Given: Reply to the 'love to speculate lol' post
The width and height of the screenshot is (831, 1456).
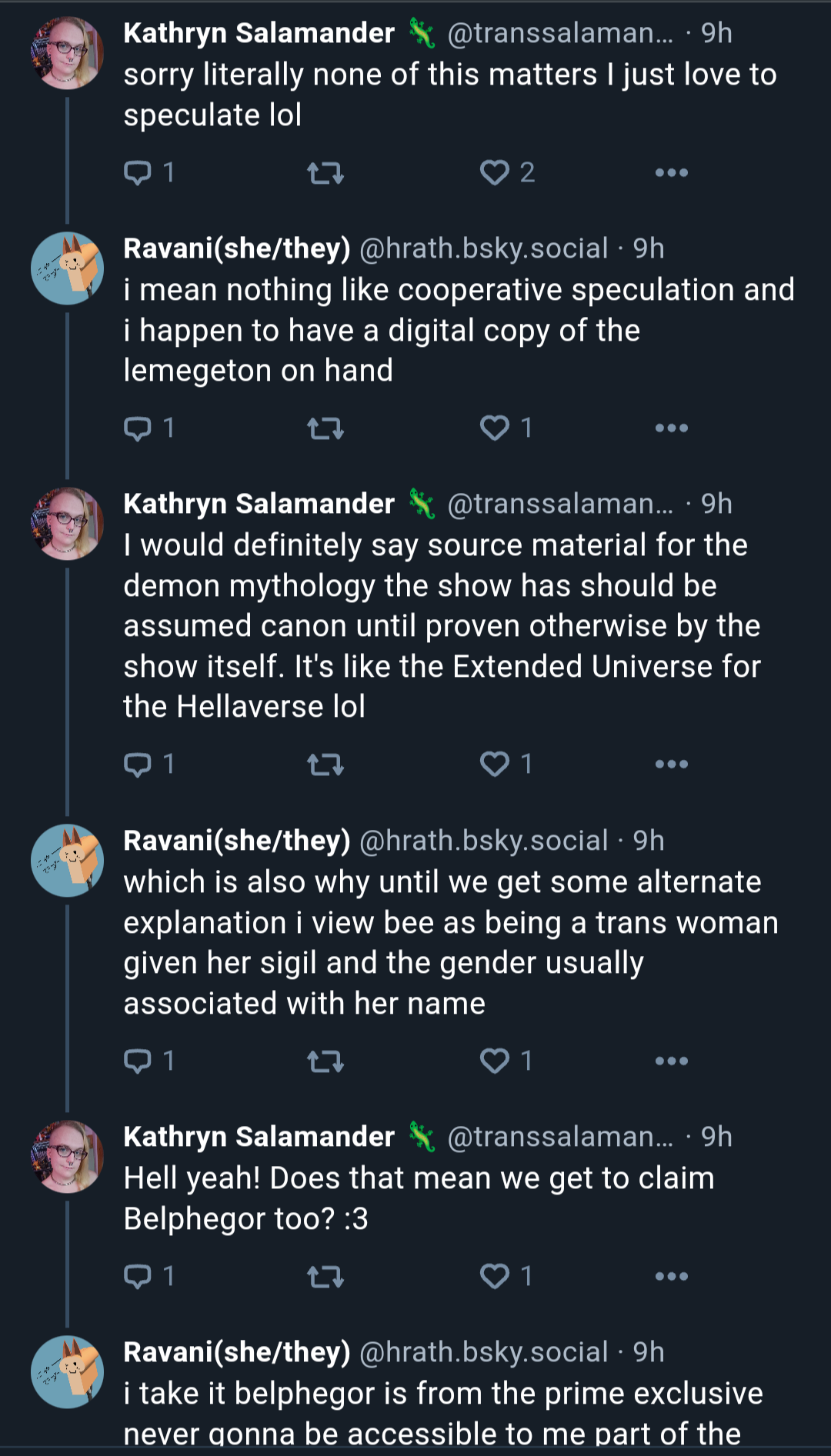Looking at the screenshot, I should (x=149, y=172).
